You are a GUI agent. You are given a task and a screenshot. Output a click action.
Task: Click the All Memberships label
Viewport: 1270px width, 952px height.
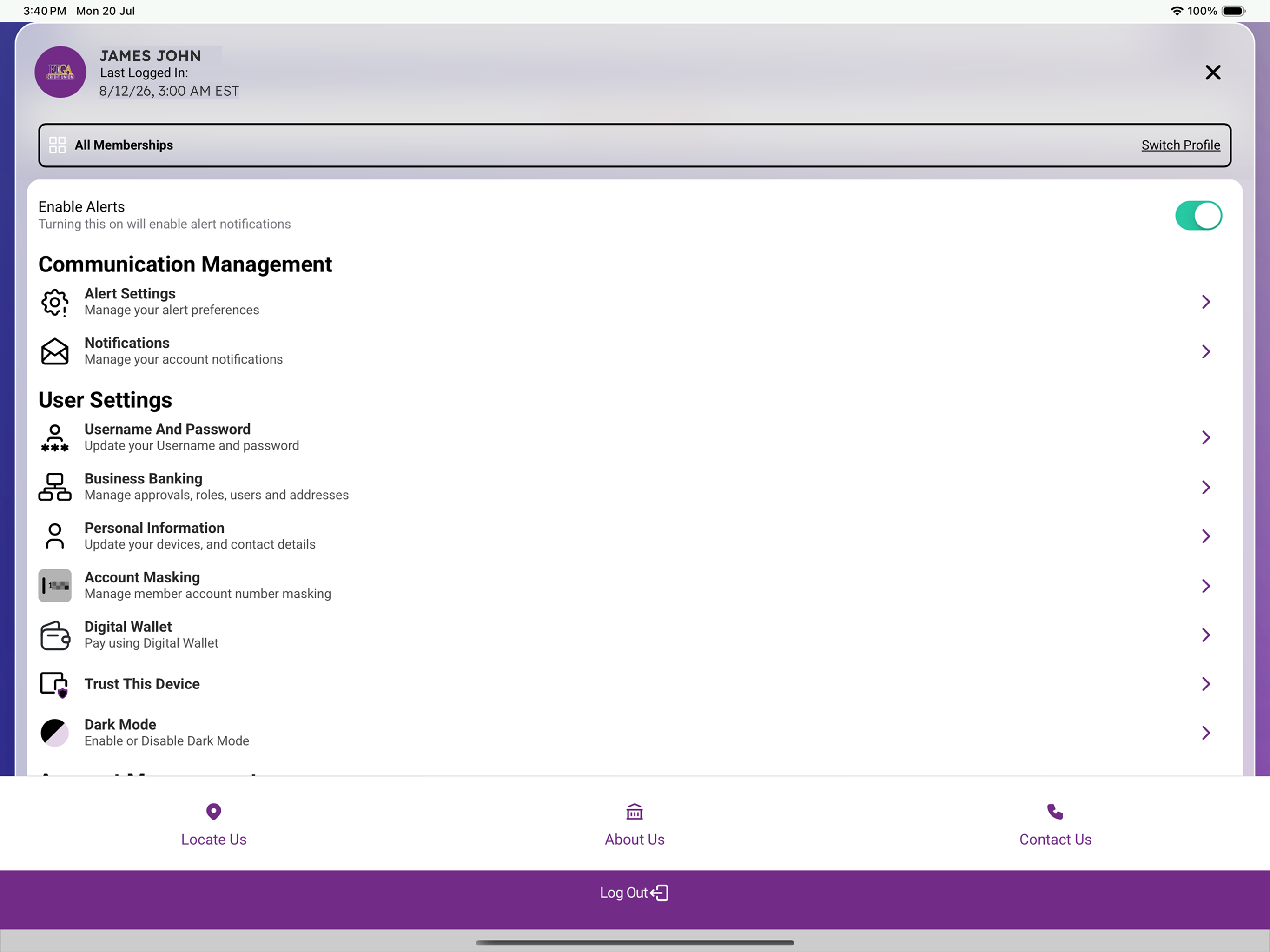(x=124, y=145)
